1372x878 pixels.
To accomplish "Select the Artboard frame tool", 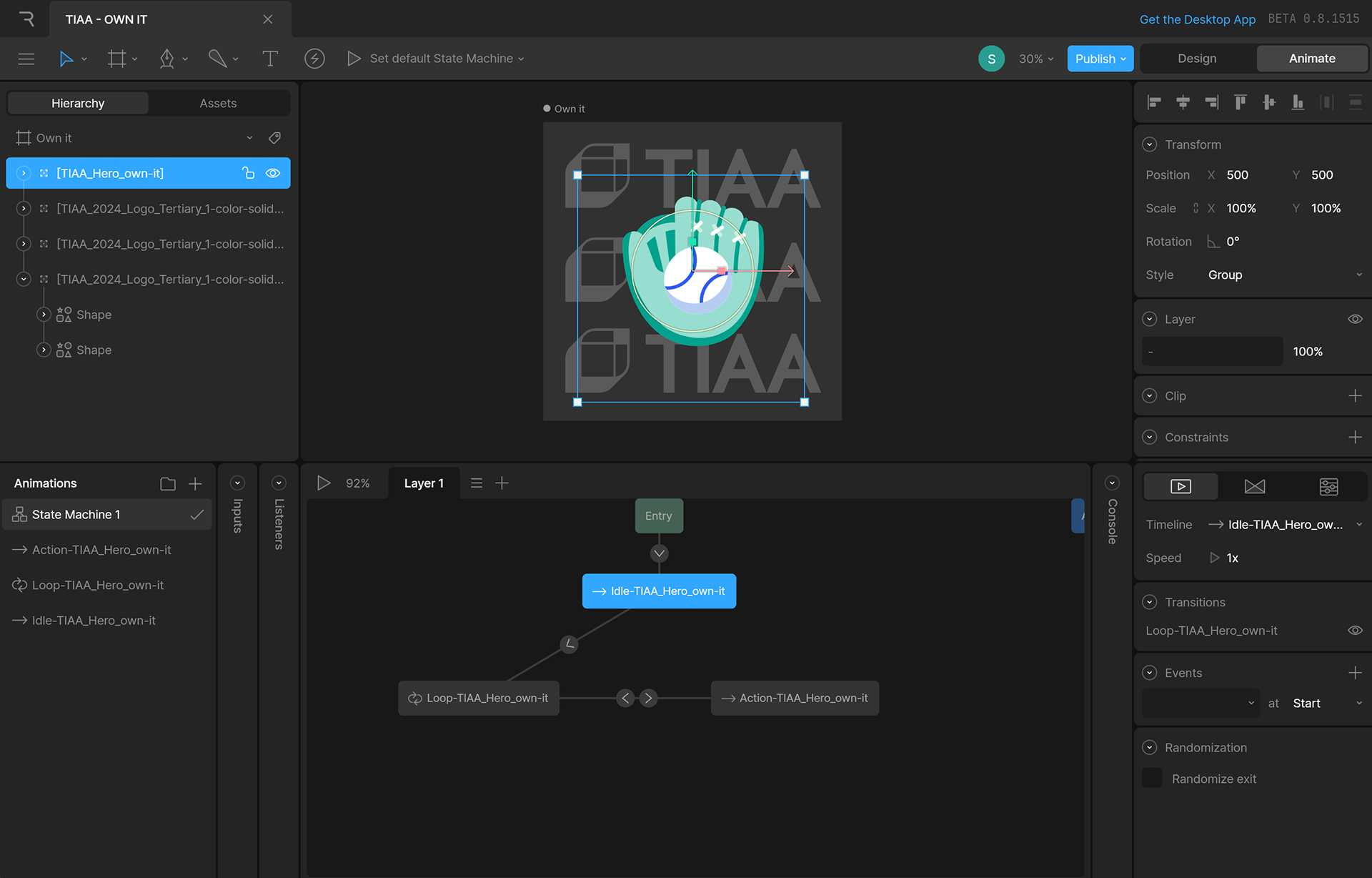I will click(x=116, y=59).
